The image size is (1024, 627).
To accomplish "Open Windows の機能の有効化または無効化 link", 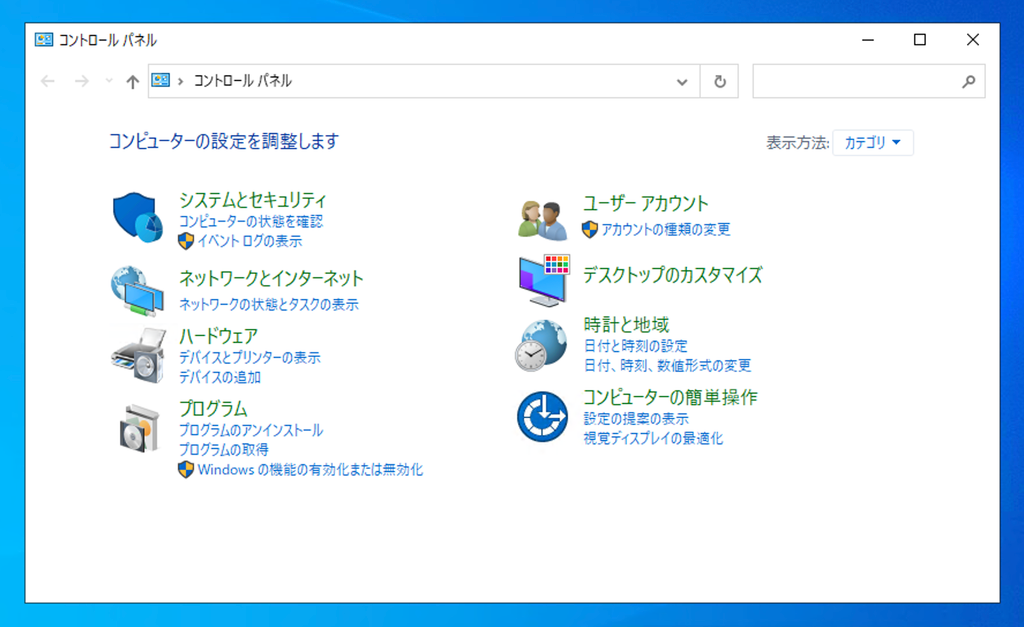I will (x=310, y=470).
